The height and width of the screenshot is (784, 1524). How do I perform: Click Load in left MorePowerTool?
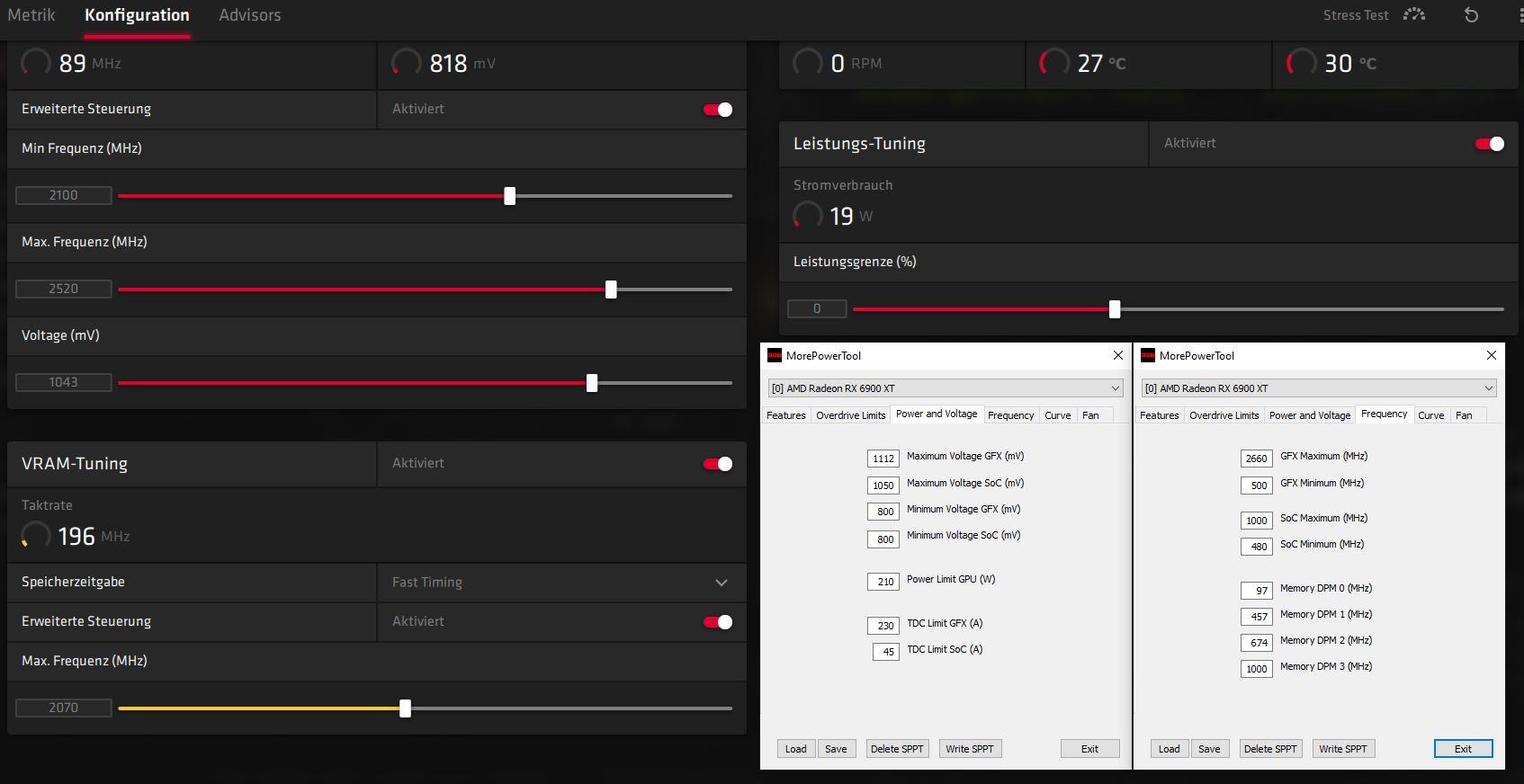pos(796,749)
